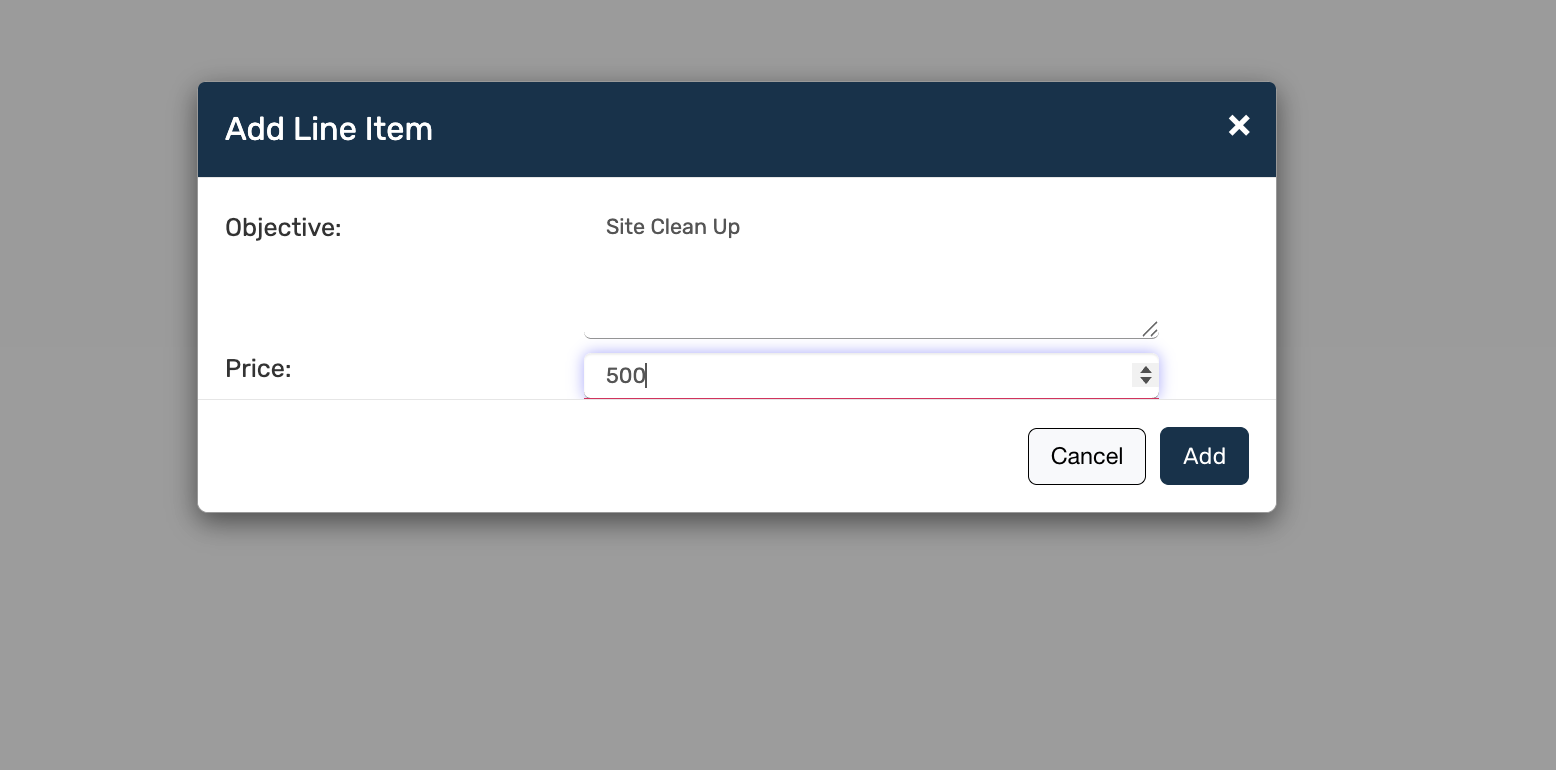Image resolution: width=1556 pixels, height=770 pixels.
Task: Click the "Add Line Item" dialog title
Action: coord(329,129)
